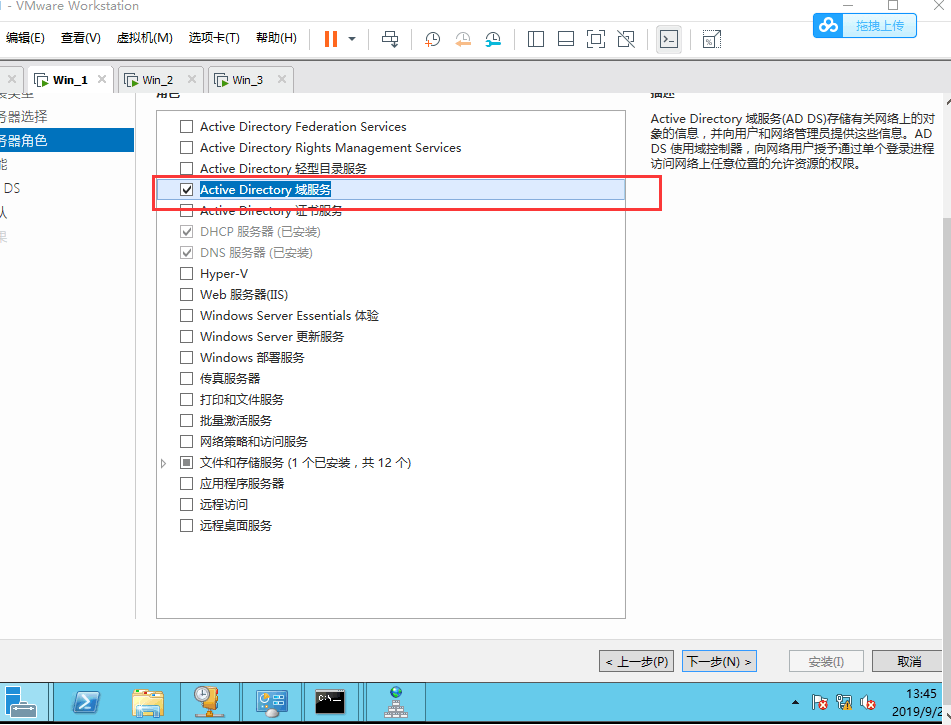951x725 pixels.
Task: Expand 文件和存储服务 tree arrow
Action: [x=164, y=463]
